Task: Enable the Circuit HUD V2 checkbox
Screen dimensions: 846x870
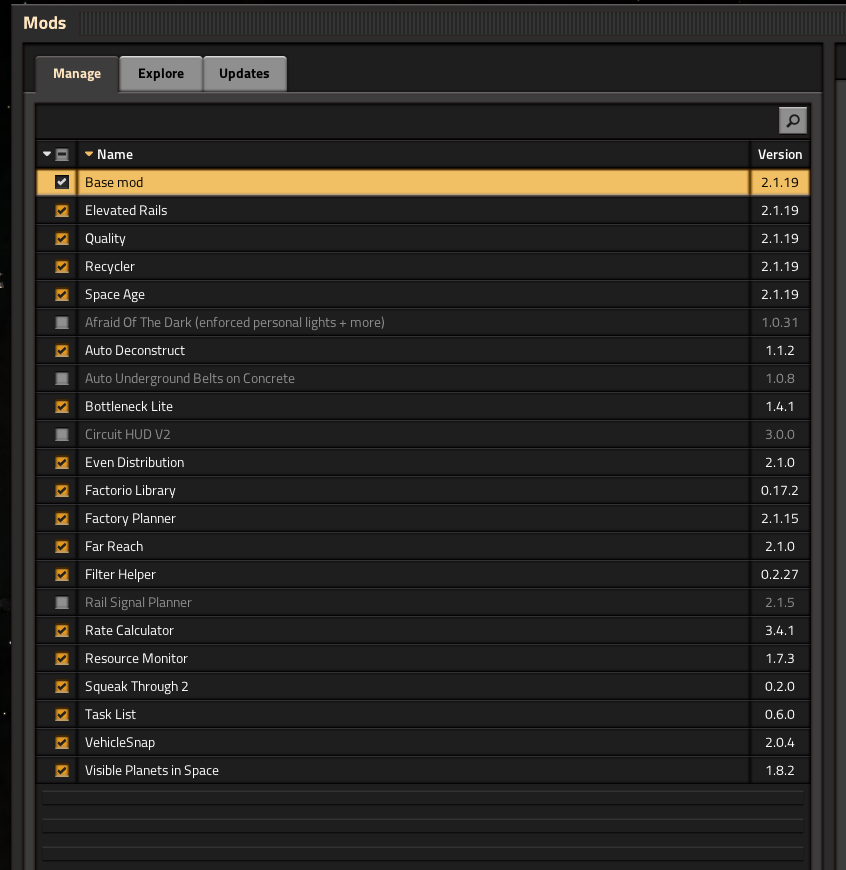Action: (x=62, y=434)
